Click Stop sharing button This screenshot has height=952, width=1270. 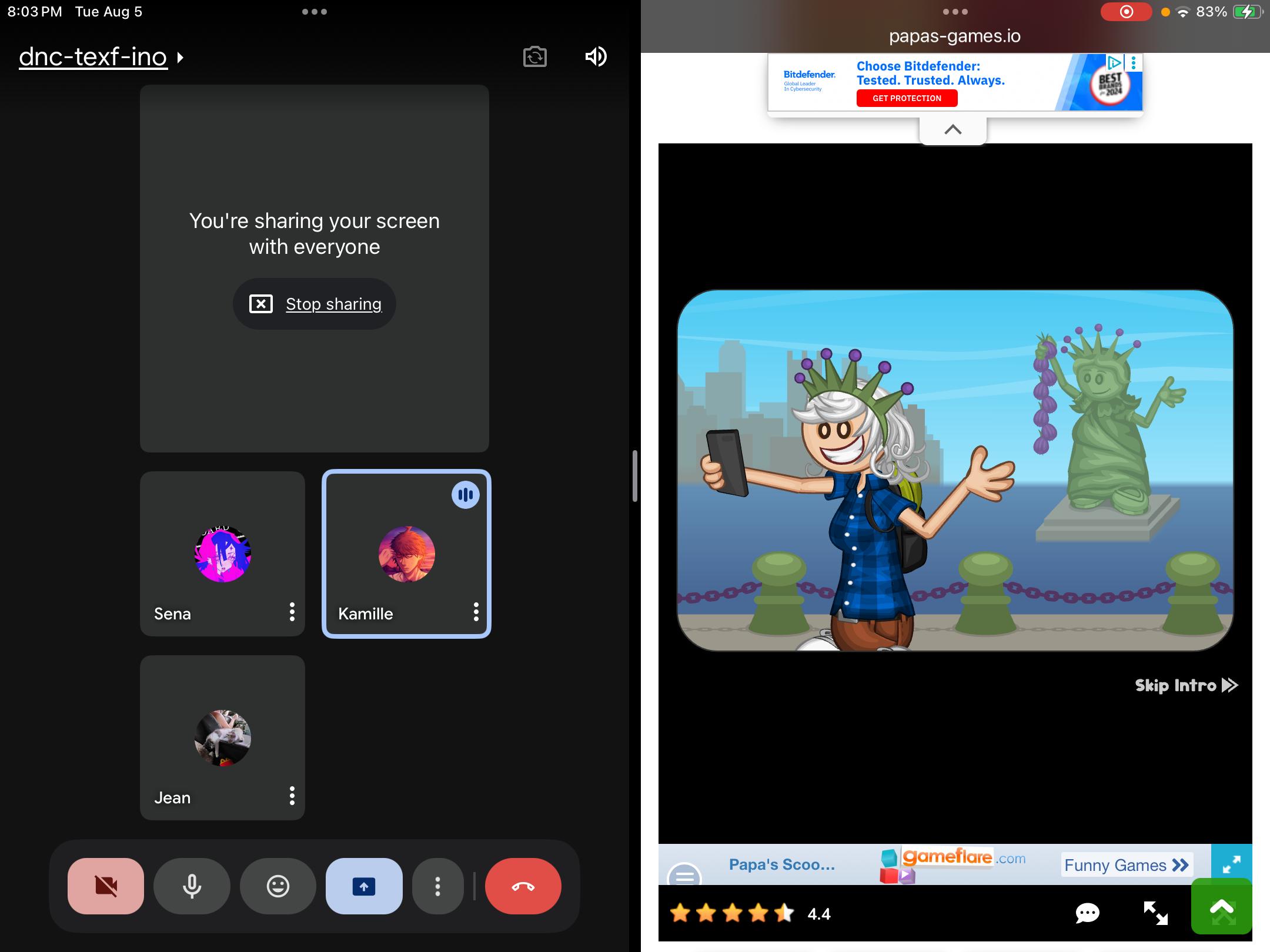pyautogui.click(x=315, y=304)
